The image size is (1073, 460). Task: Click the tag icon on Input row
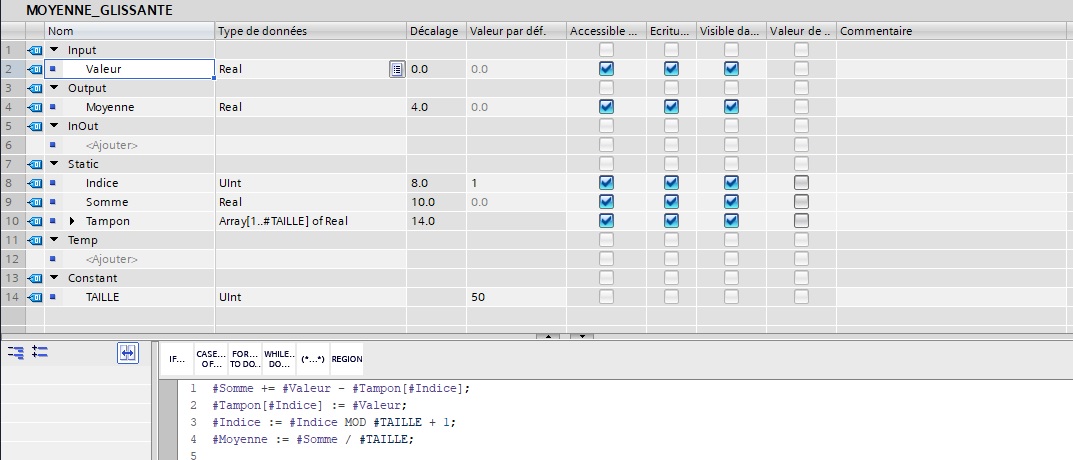tap(35, 50)
